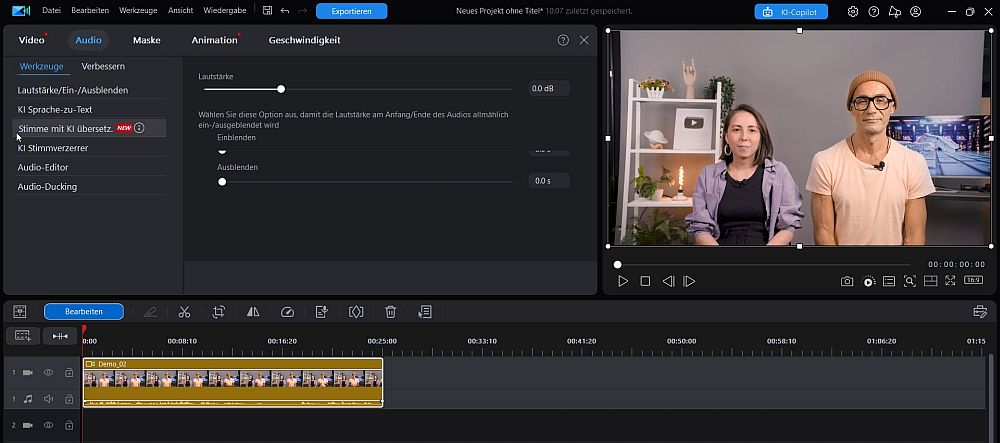Click the document import icon in timeline toolbar
Image resolution: width=1000 pixels, height=443 pixels.
pos(322,312)
